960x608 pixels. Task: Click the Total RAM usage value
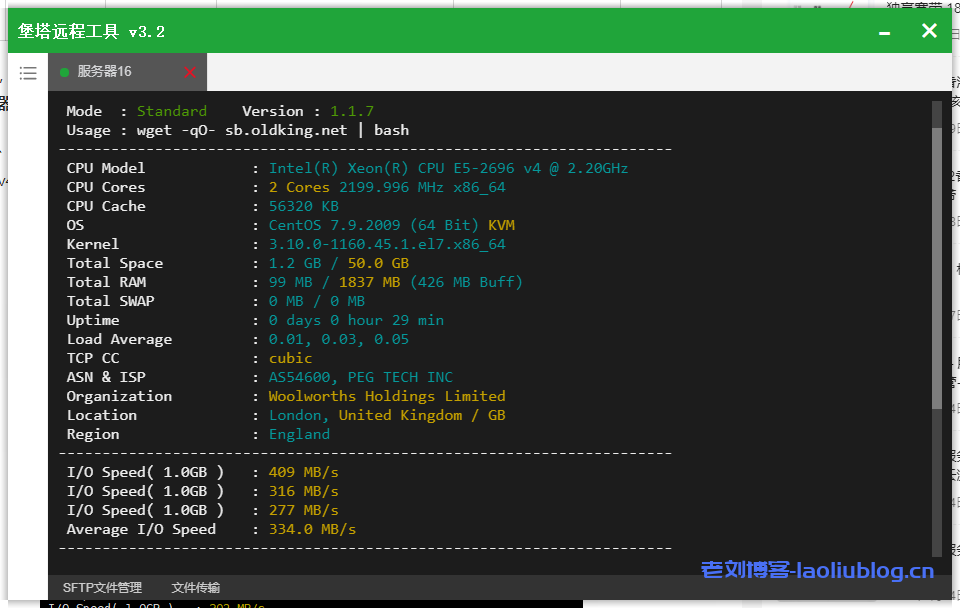pos(395,282)
